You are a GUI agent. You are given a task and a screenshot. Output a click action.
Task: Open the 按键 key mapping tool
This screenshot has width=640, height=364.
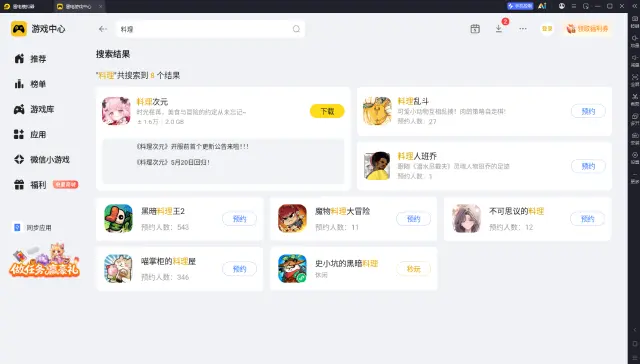pyautogui.click(x=635, y=21)
